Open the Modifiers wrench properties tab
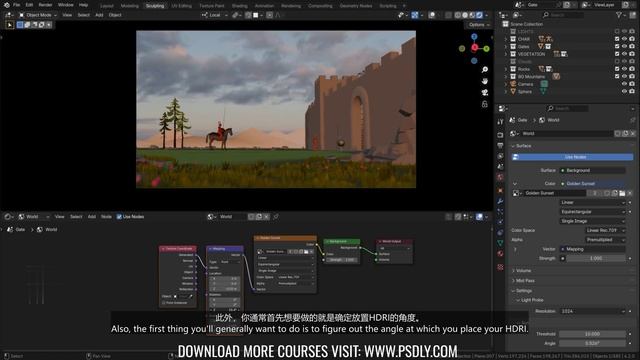The height and width of the screenshot is (360, 640). pyautogui.click(x=500, y=201)
